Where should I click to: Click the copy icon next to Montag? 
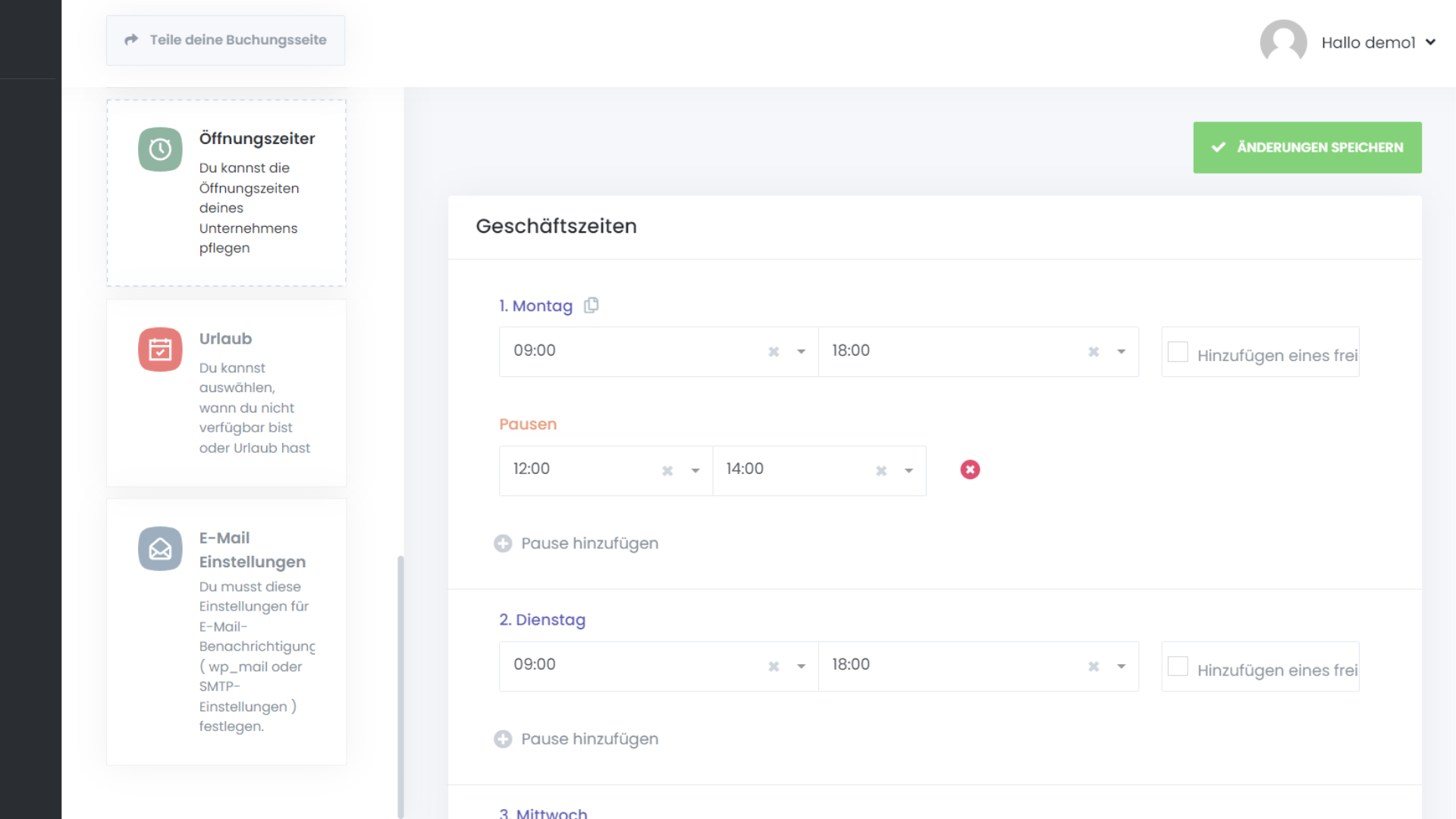(591, 306)
